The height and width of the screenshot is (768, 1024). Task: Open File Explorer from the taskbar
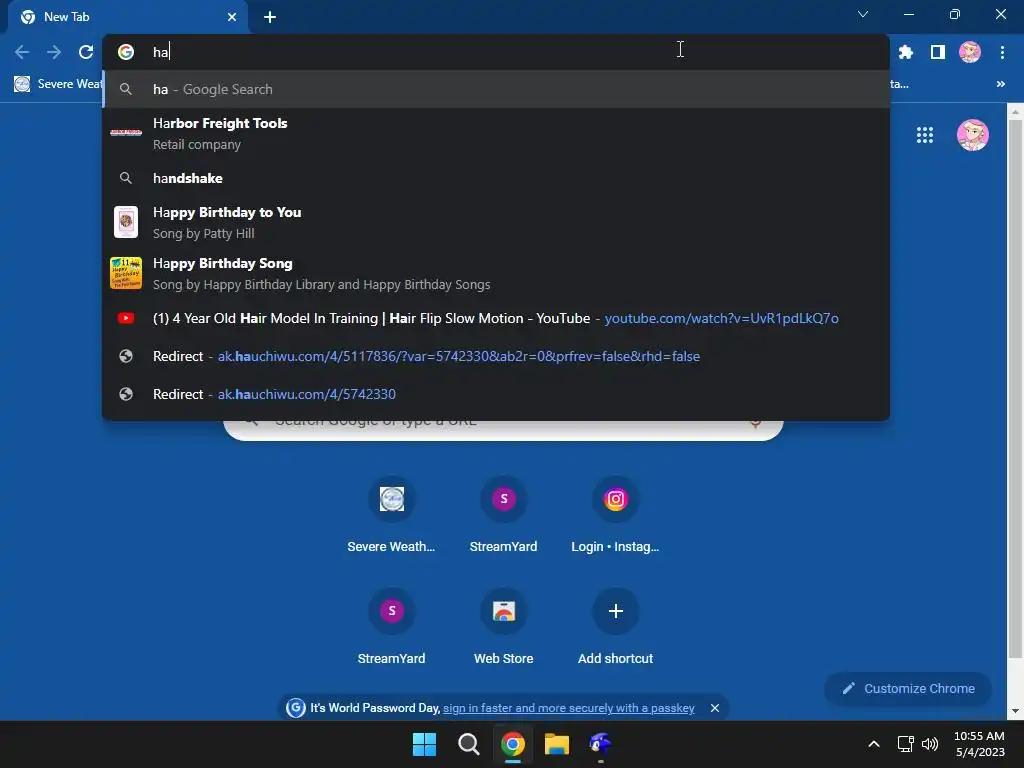pyautogui.click(x=557, y=744)
